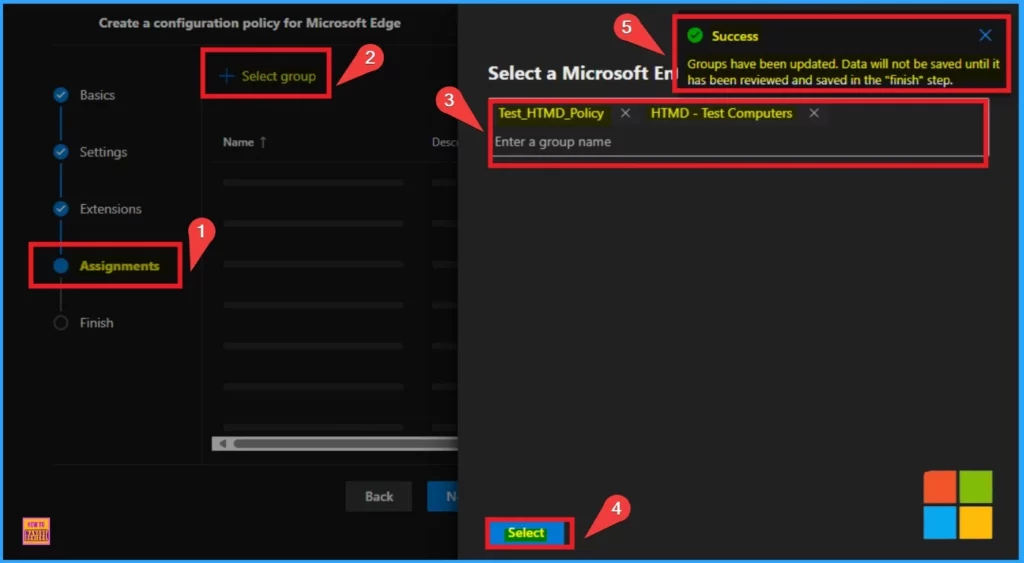1024x563 pixels.
Task: Open the Assignments step
Action: [120, 266]
